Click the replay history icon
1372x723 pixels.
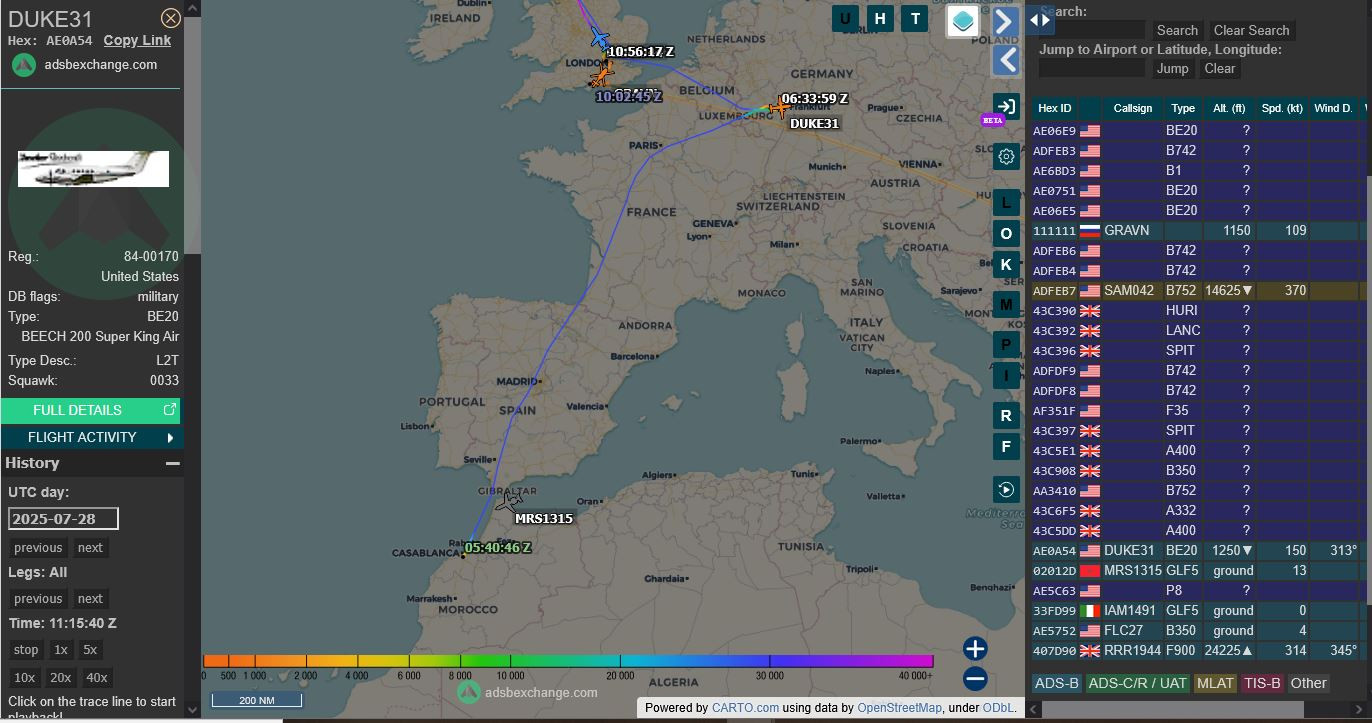pos(1006,489)
